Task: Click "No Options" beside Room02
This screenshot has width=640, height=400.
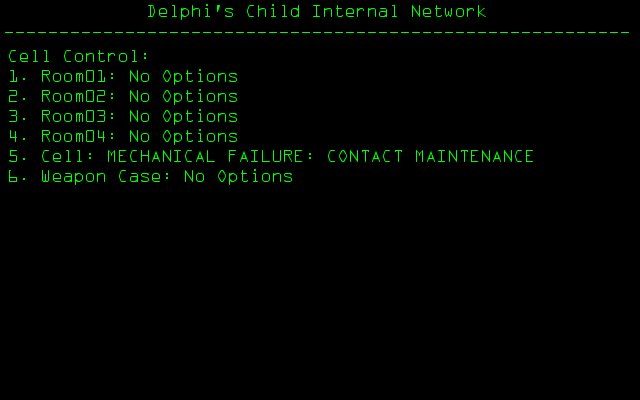Action: 183,96
